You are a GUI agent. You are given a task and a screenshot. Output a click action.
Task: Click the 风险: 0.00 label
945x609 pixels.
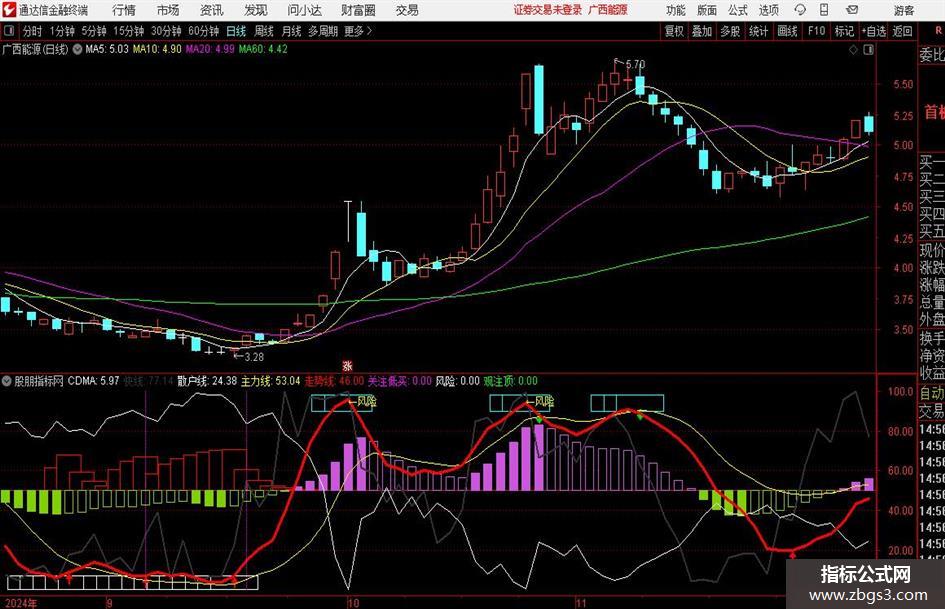tap(457, 381)
